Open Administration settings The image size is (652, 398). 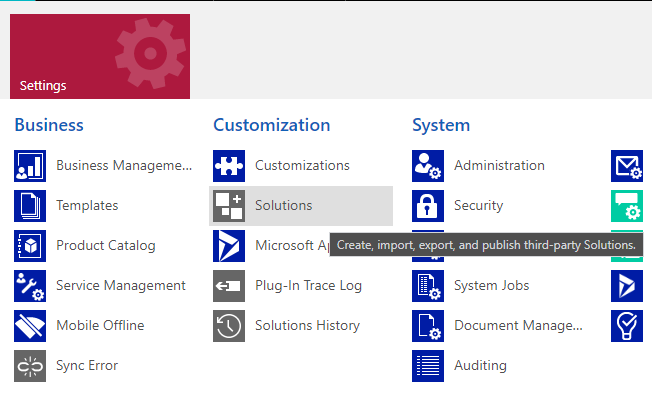tap(499, 166)
